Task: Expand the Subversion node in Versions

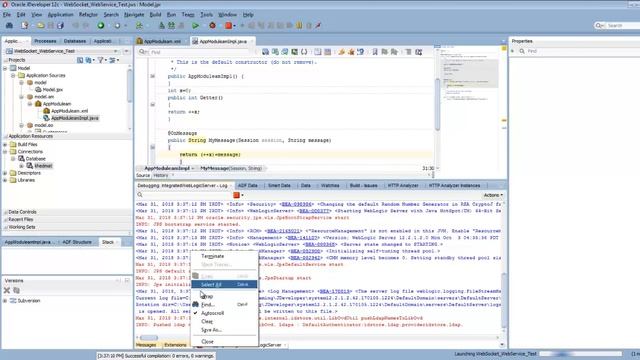Action: (x=5, y=301)
